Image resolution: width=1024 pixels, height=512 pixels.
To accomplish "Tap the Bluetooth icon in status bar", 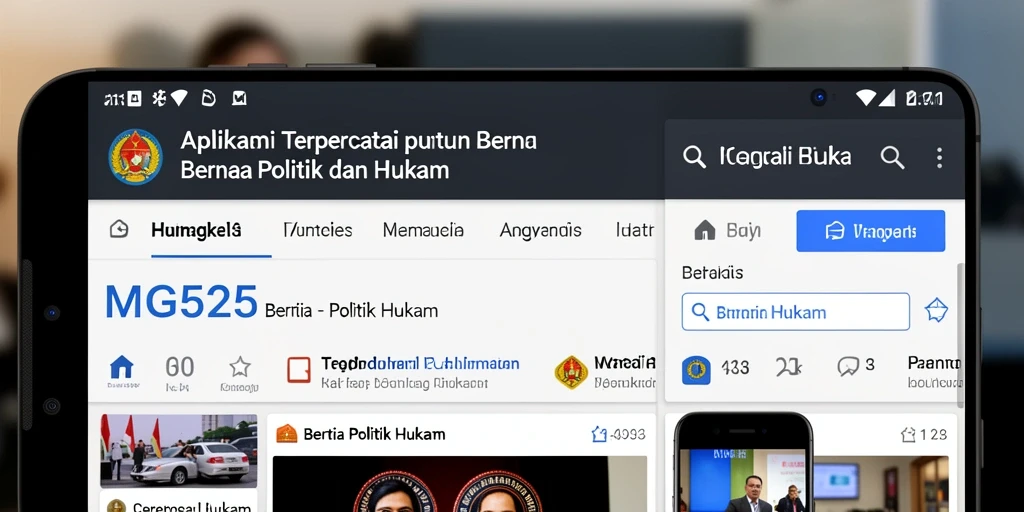I will point(159,99).
